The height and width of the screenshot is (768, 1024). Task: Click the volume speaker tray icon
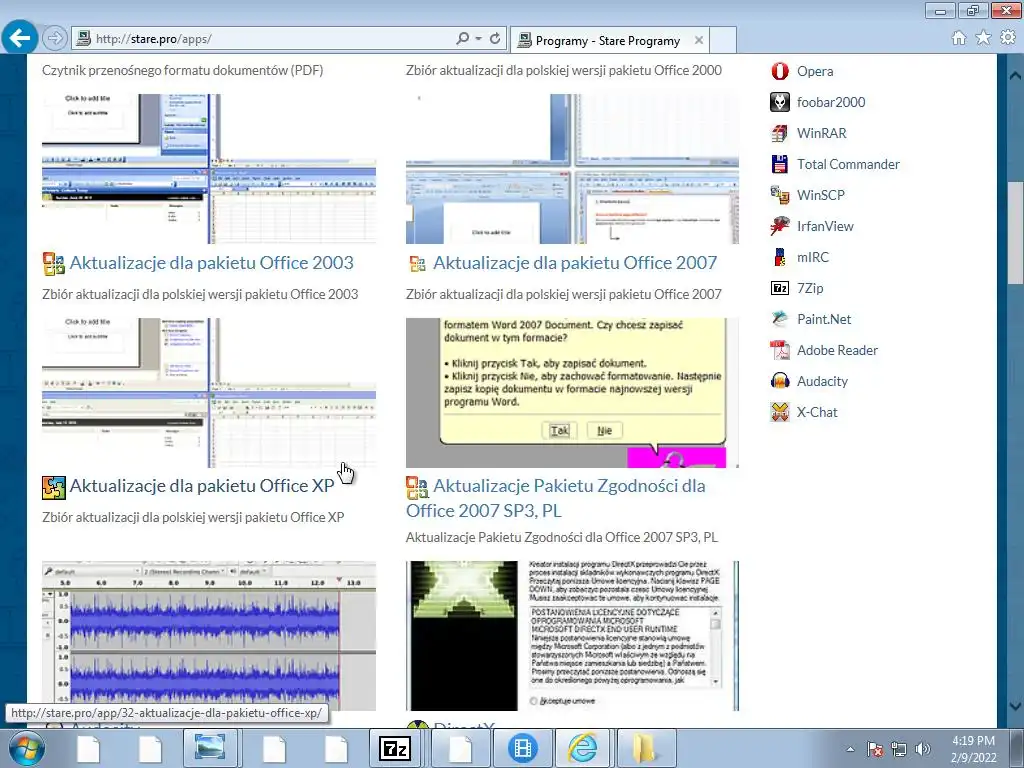(923, 749)
